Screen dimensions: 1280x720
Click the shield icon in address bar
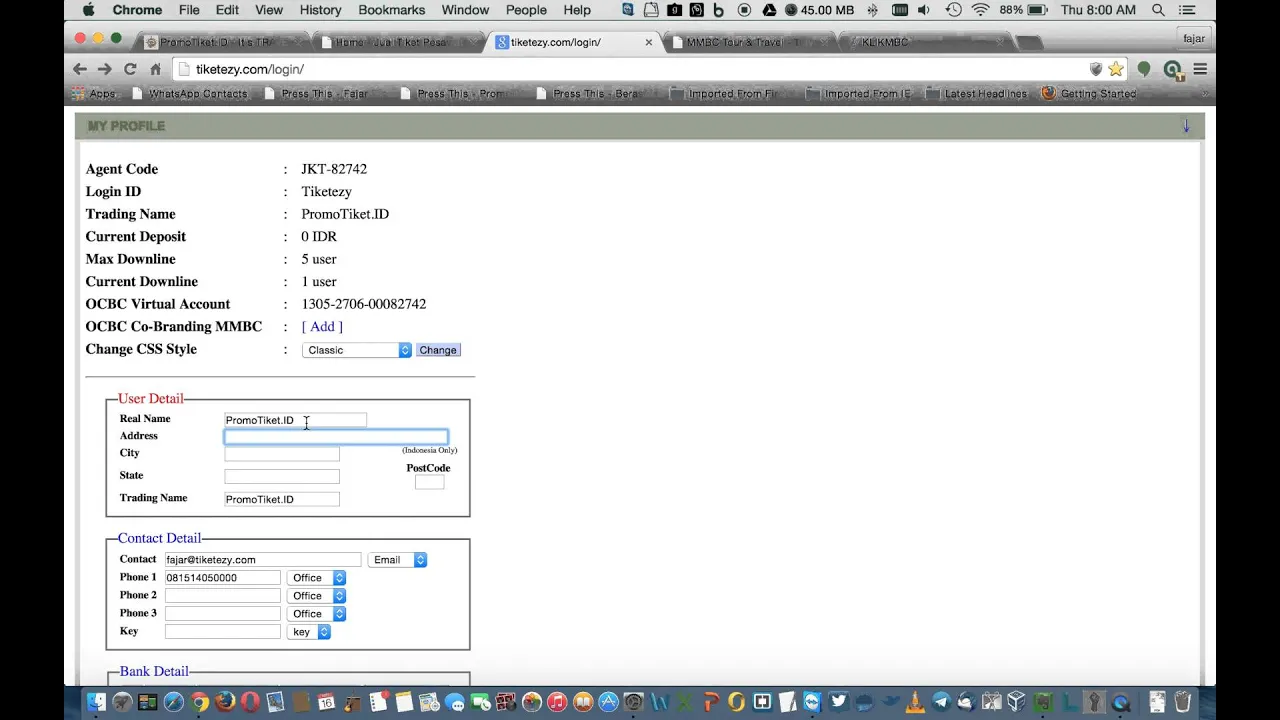(1096, 69)
